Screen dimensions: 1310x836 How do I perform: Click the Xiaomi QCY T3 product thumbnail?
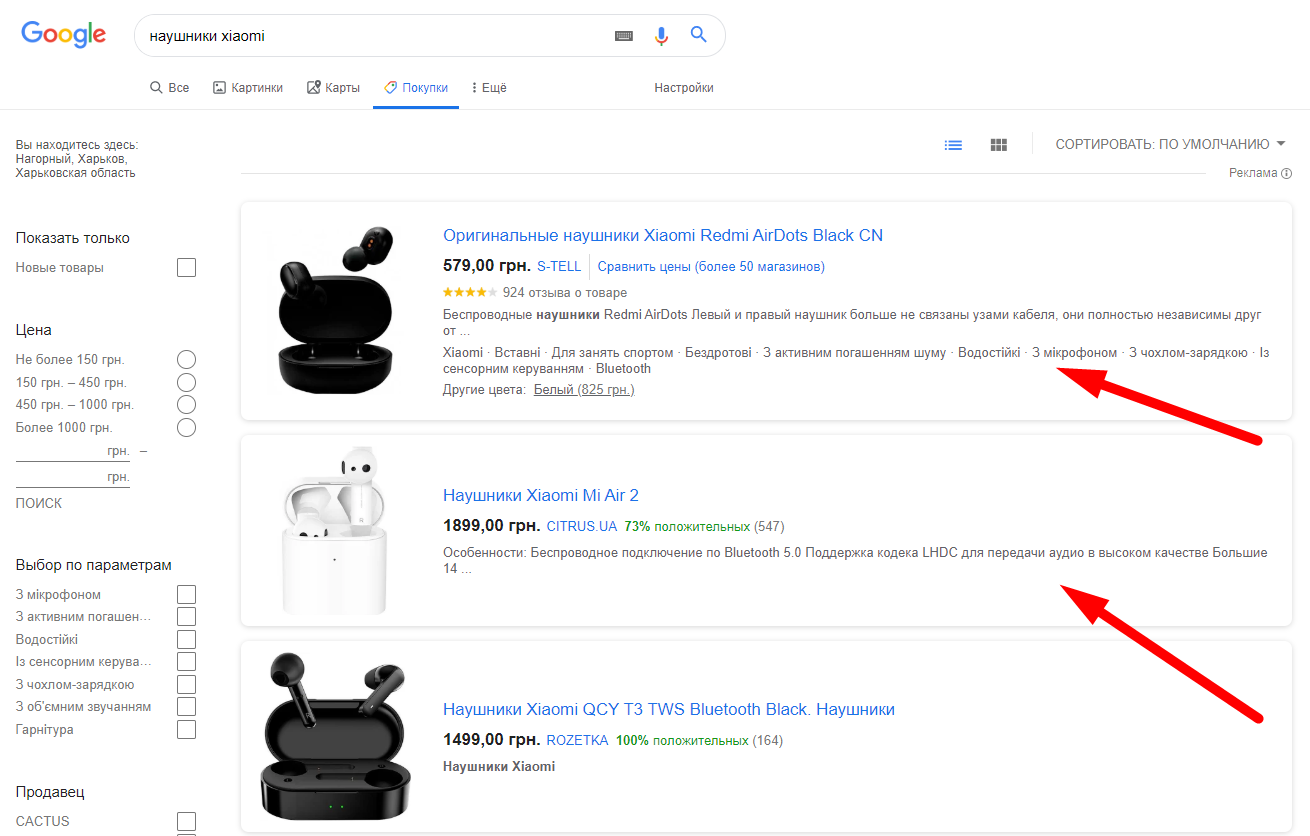(335, 736)
